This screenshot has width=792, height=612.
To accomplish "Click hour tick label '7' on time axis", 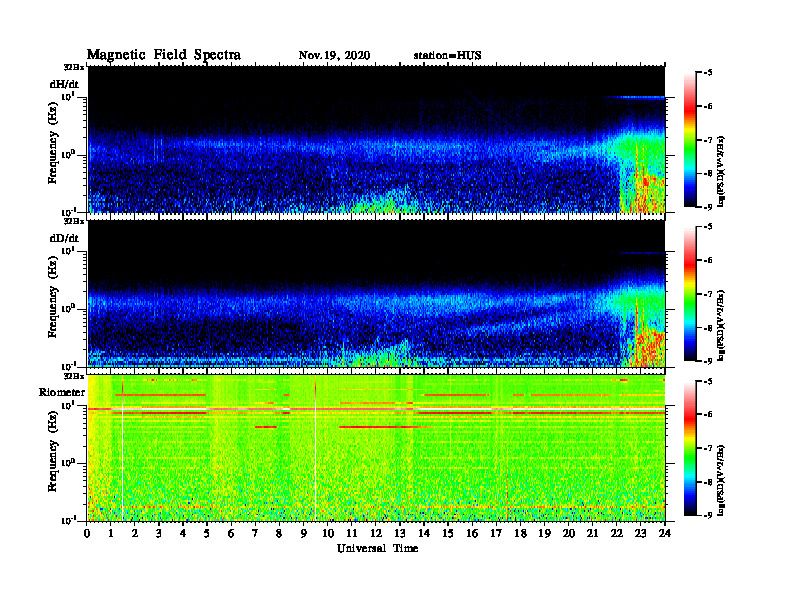I will (256, 534).
